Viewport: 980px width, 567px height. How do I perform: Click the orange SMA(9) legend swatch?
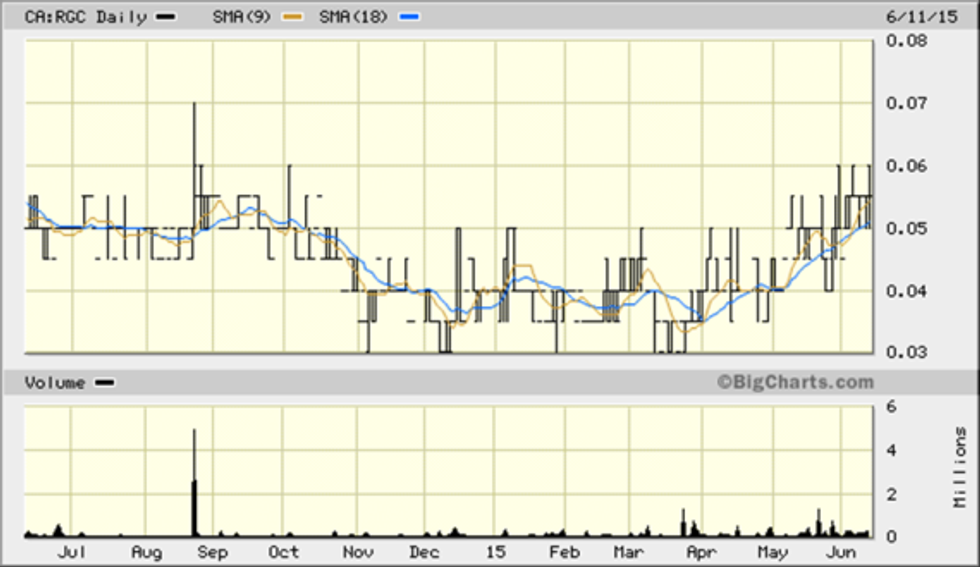point(292,18)
